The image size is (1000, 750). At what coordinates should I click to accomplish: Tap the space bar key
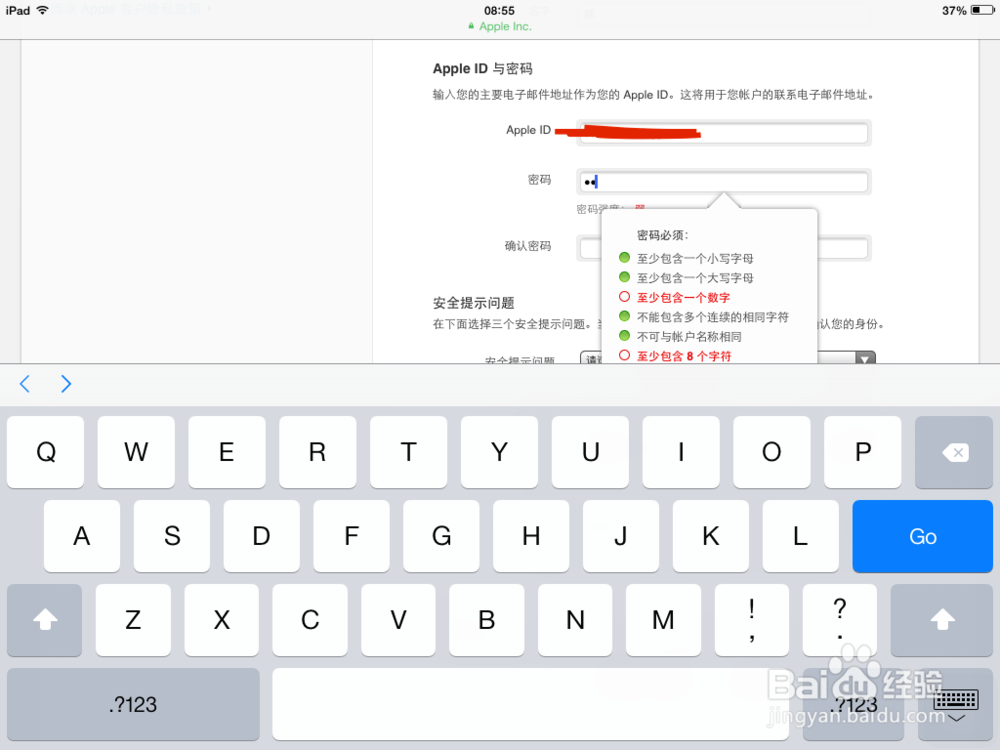tap(530, 704)
